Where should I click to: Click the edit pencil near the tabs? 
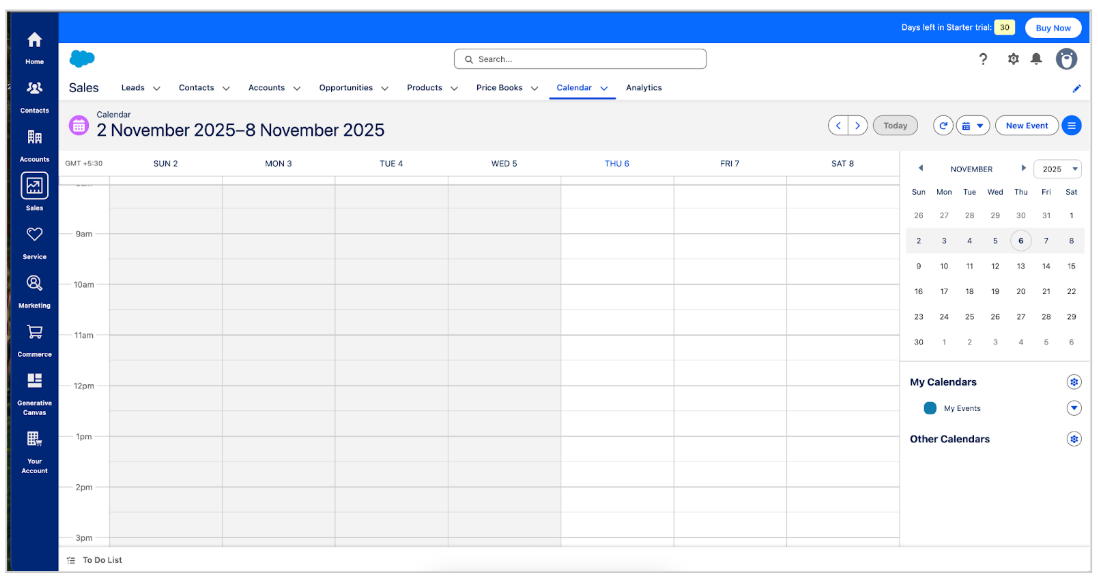[x=1076, y=88]
